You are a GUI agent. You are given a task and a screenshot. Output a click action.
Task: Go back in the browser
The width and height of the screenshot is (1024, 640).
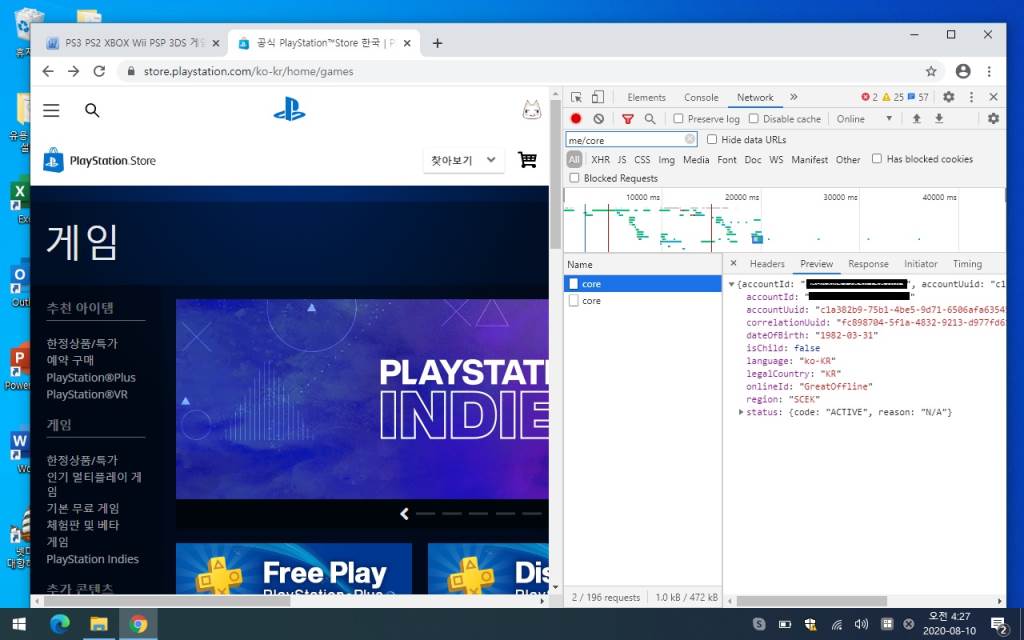pos(48,71)
